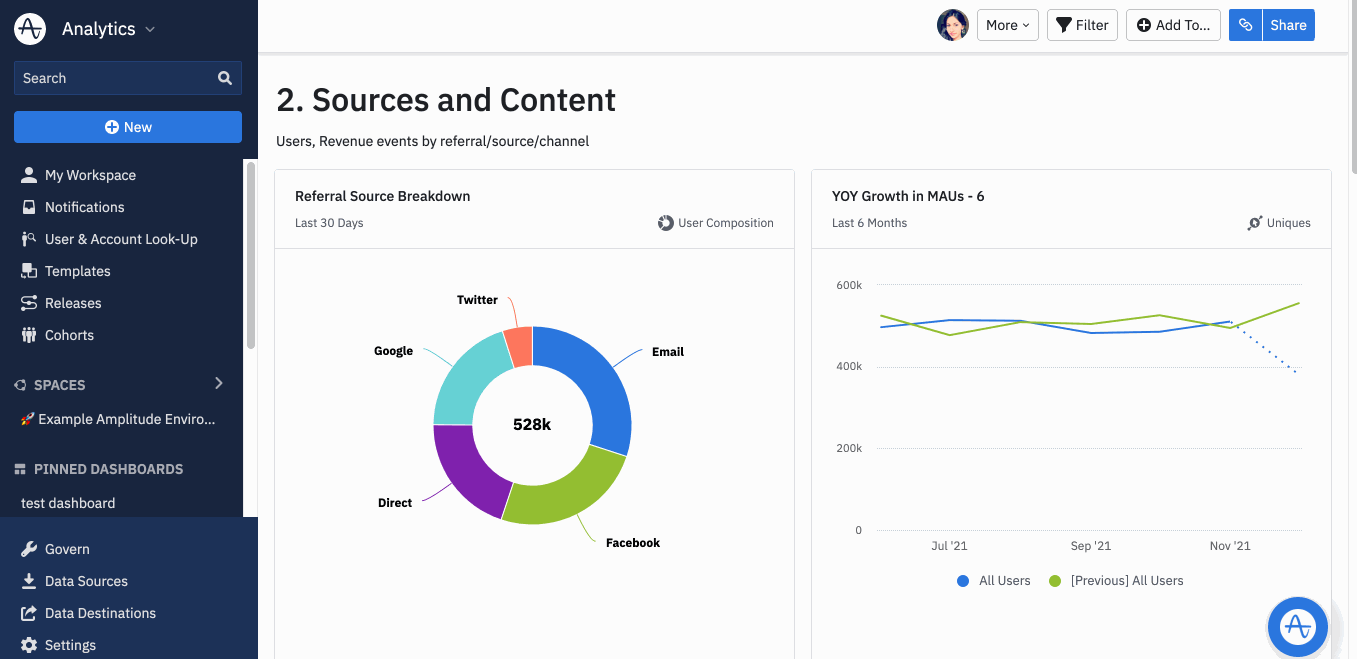Screen dimensions: 1357x659
Task: Open the More dropdown menu
Action: coord(1007,25)
